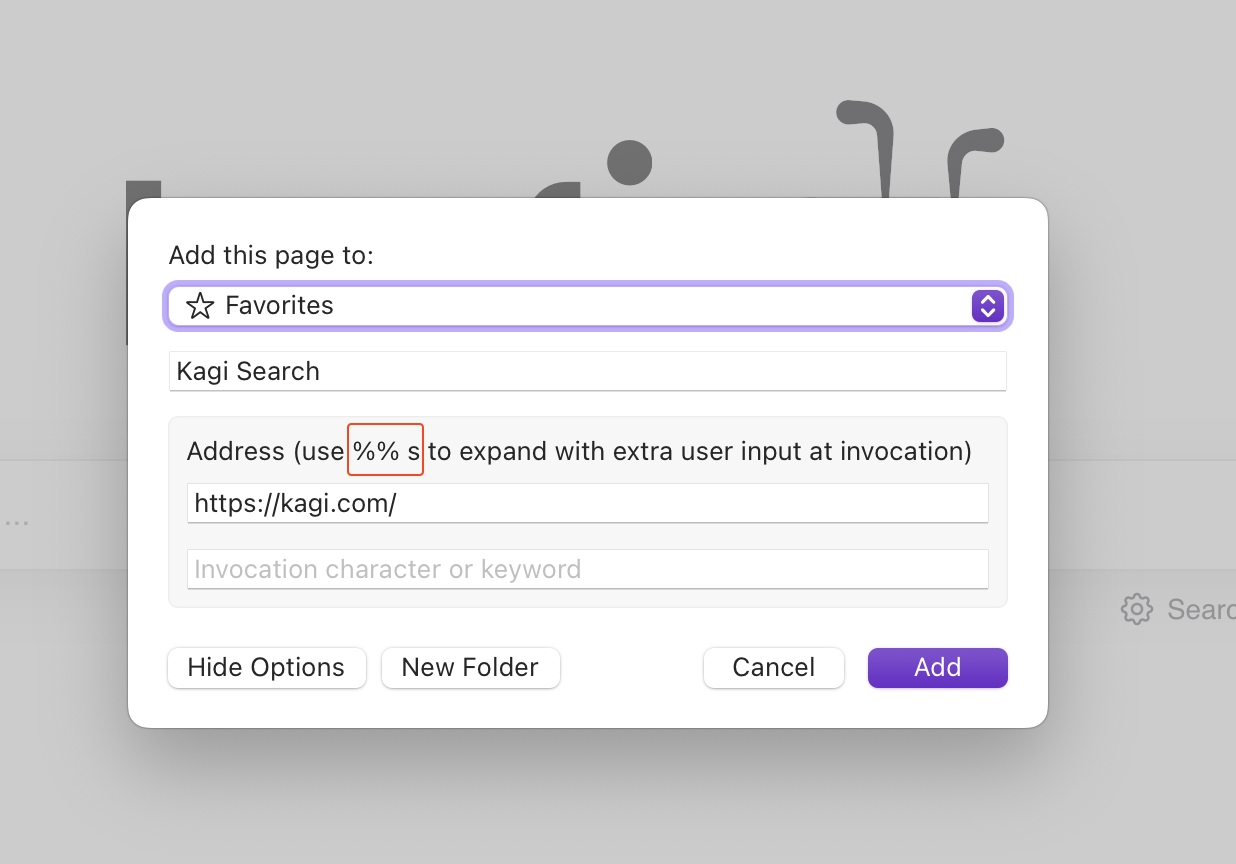This screenshot has width=1236, height=864.
Task: Open the gear settings icon behind the dialog
Action: click(1136, 609)
